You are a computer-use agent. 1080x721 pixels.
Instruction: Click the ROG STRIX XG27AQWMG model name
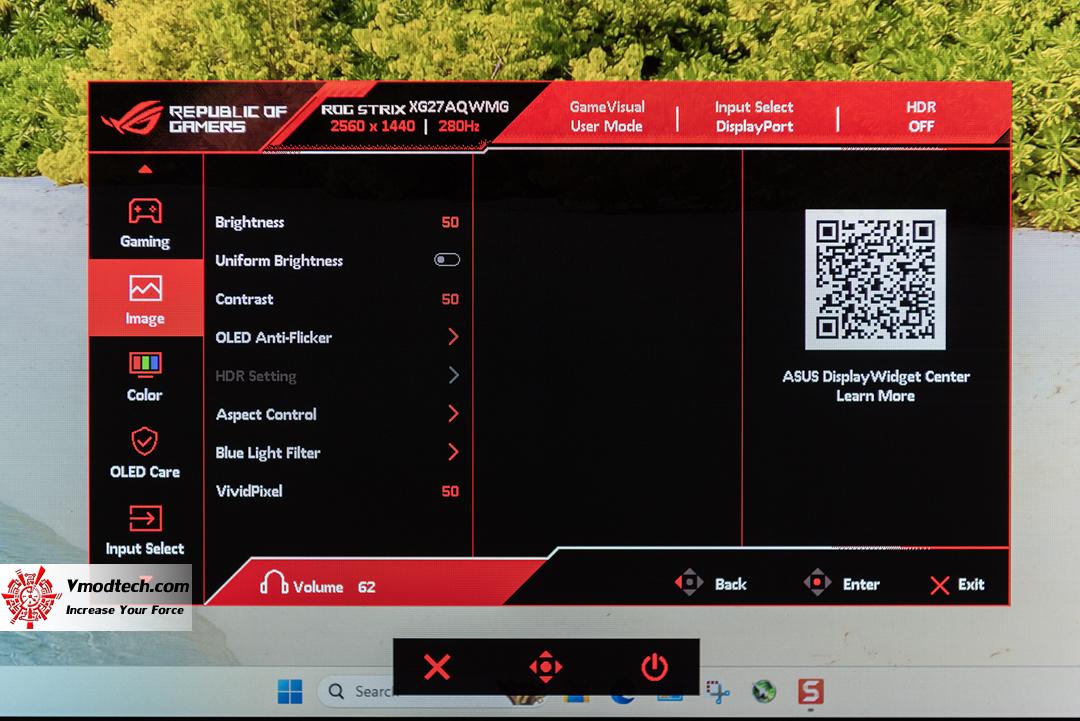(x=415, y=107)
